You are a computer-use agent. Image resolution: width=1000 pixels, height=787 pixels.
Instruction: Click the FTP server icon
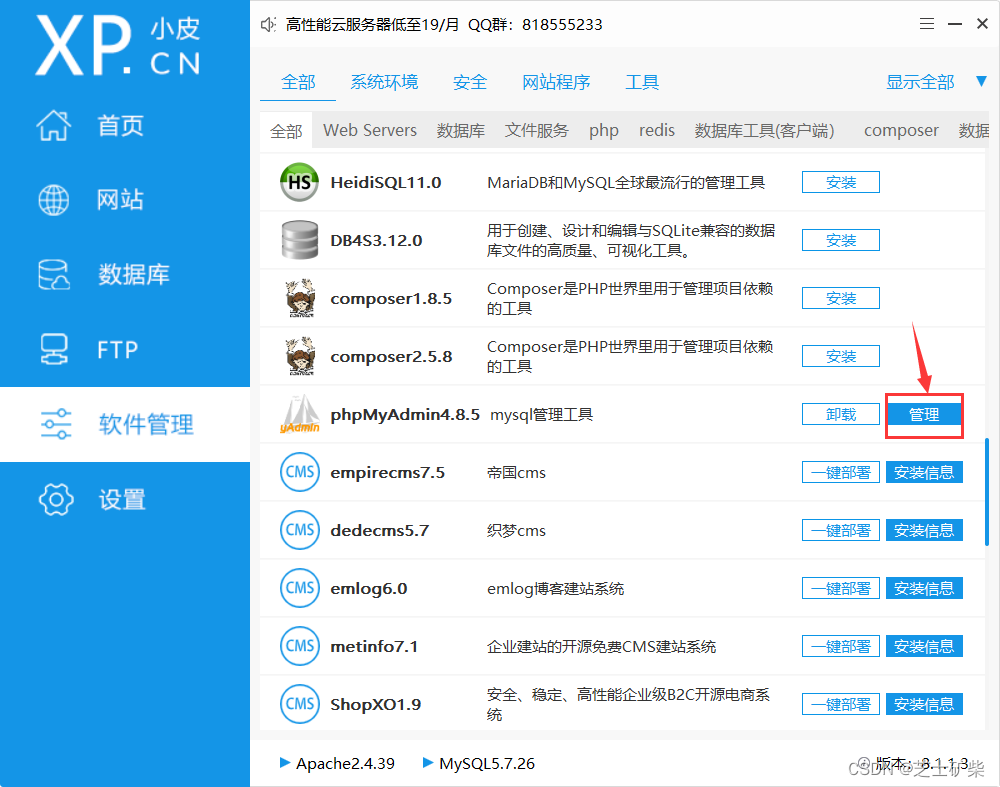click(x=54, y=349)
